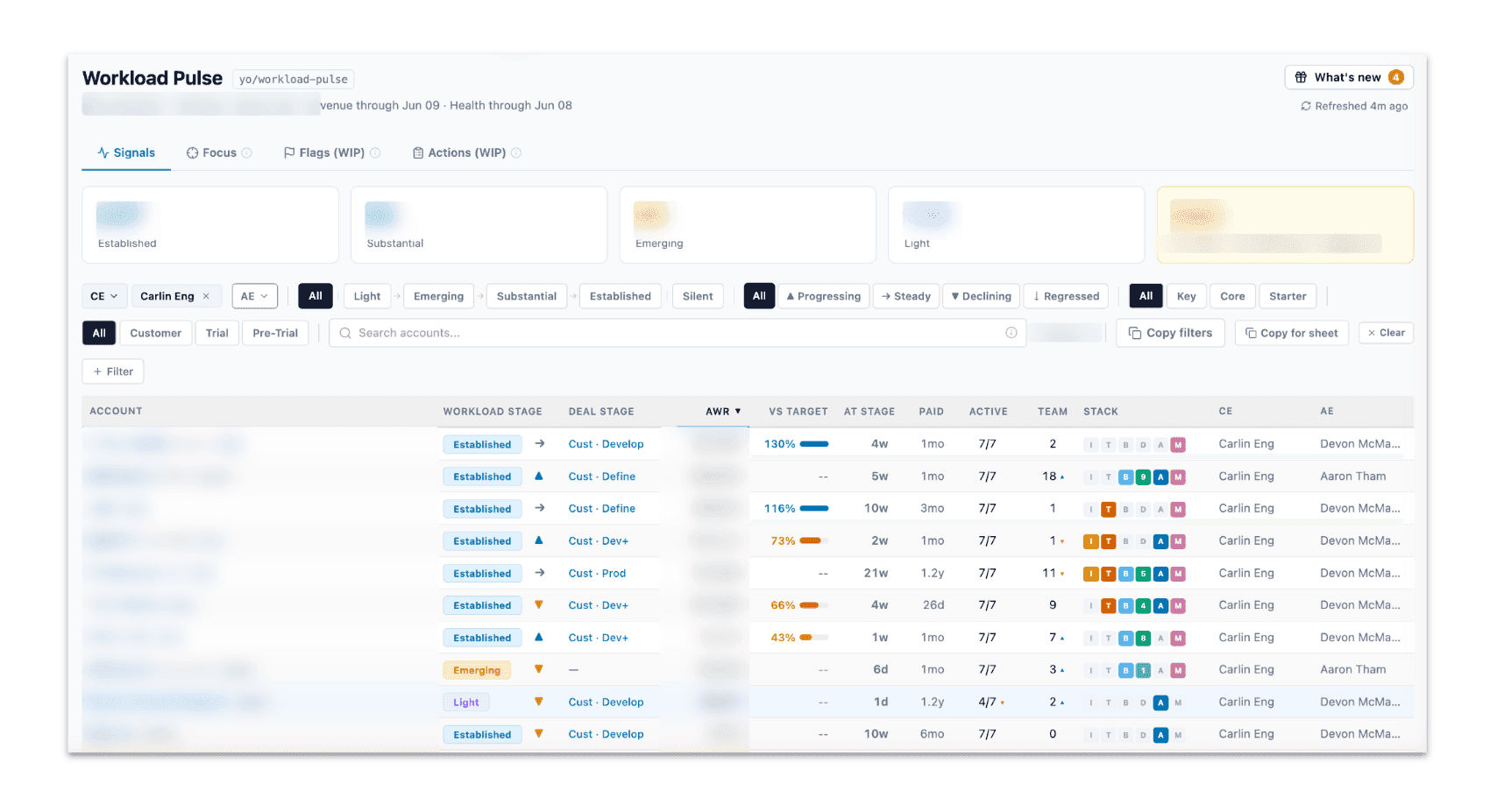Screen dimensions: 1490x812
Task: Open the What's new gift icon
Action: [1301, 77]
